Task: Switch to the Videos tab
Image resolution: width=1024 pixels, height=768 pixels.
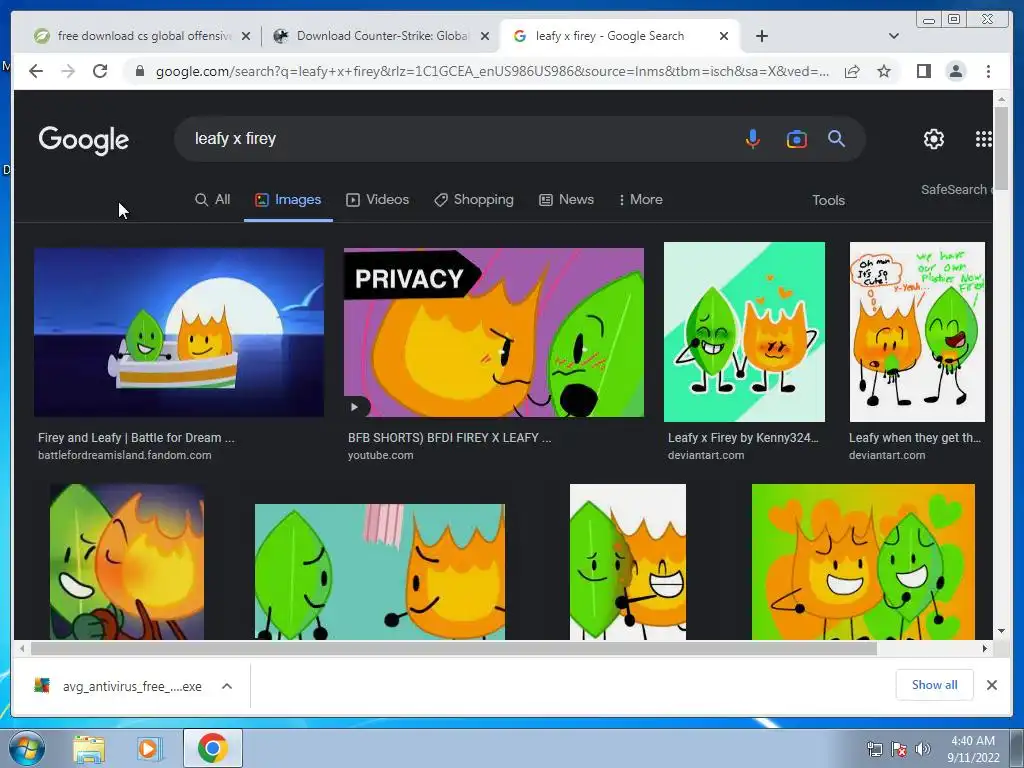Action: [377, 200]
